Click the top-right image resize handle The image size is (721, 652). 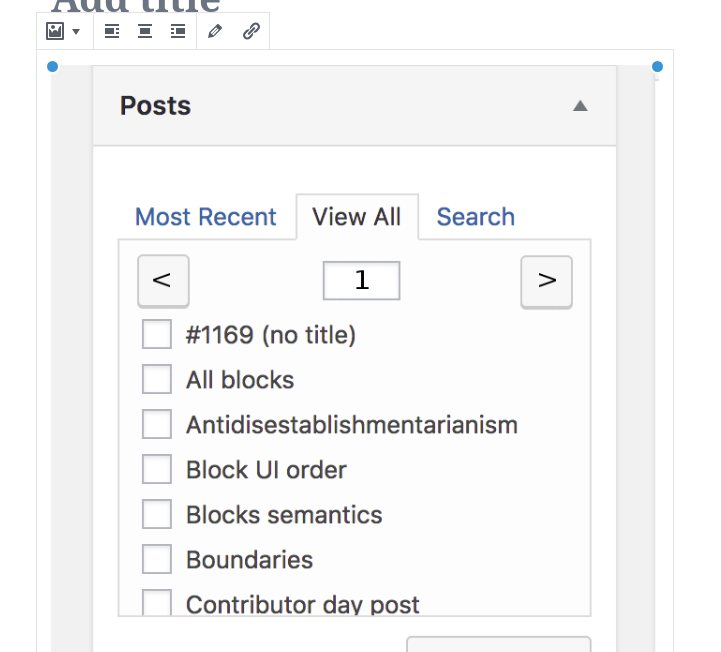coord(657,67)
